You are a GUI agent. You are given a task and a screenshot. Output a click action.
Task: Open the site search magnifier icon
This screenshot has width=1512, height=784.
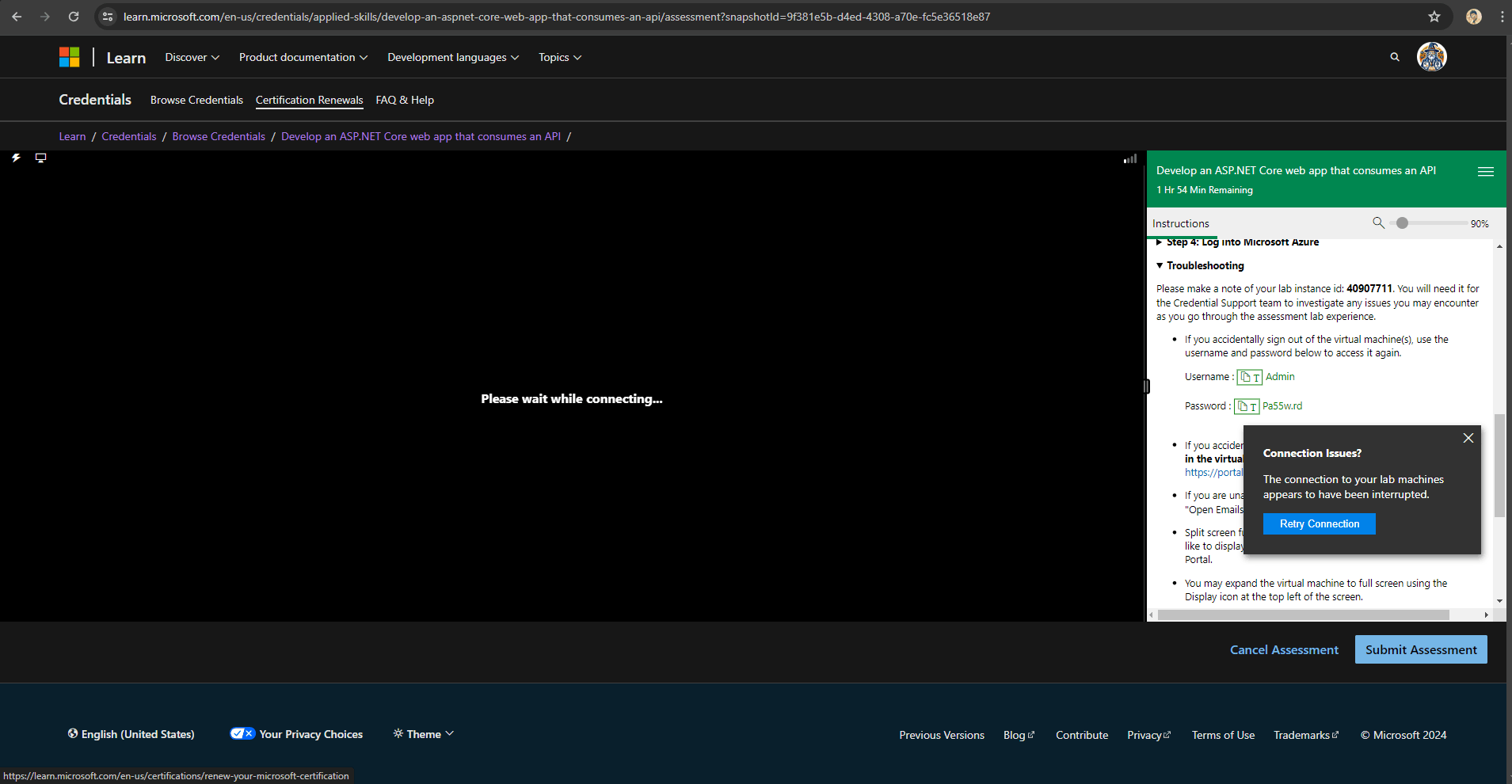coord(1395,57)
